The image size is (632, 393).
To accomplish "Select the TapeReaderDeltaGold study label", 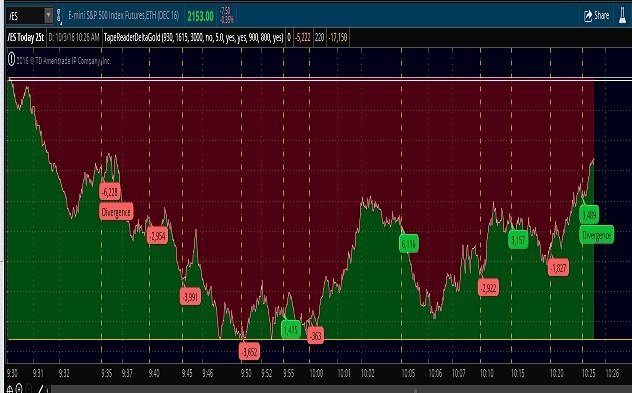I will click(x=193, y=37).
